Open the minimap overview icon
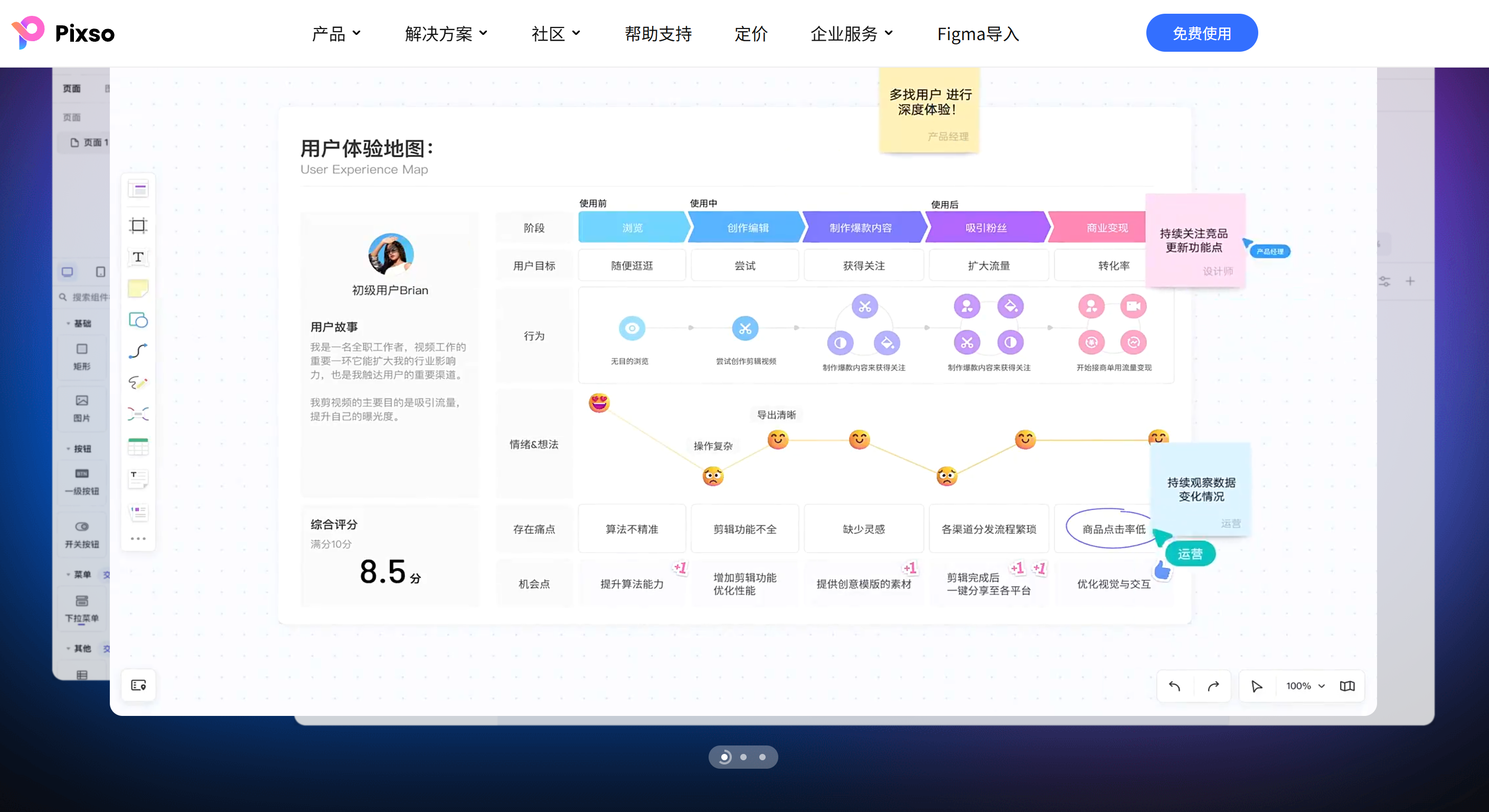The image size is (1489, 812). coord(1347,686)
